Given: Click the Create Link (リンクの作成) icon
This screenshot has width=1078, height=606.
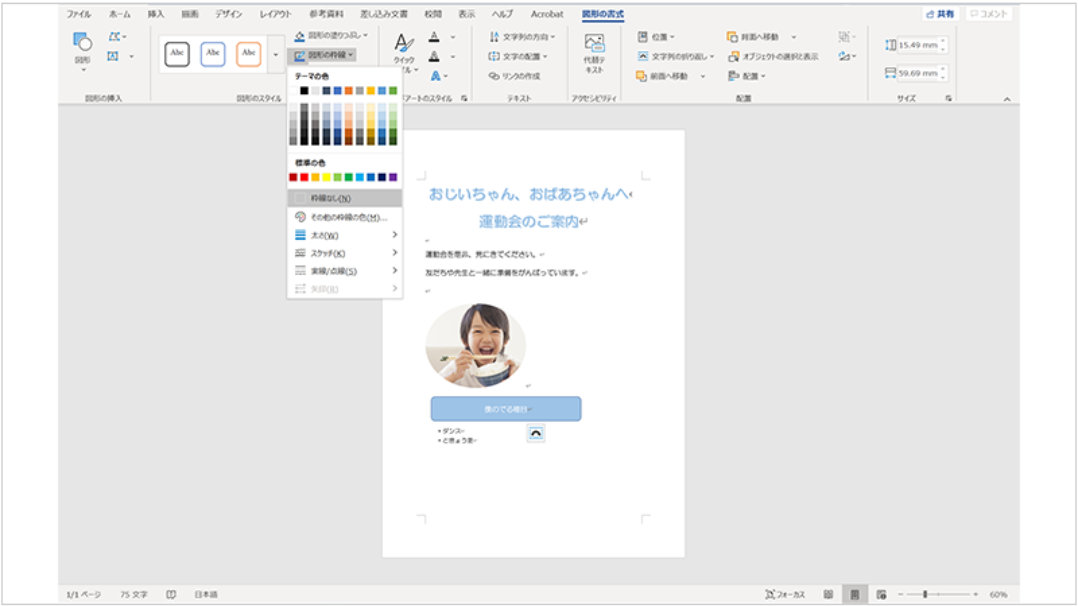Looking at the screenshot, I should pyautogui.click(x=514, y=76).
